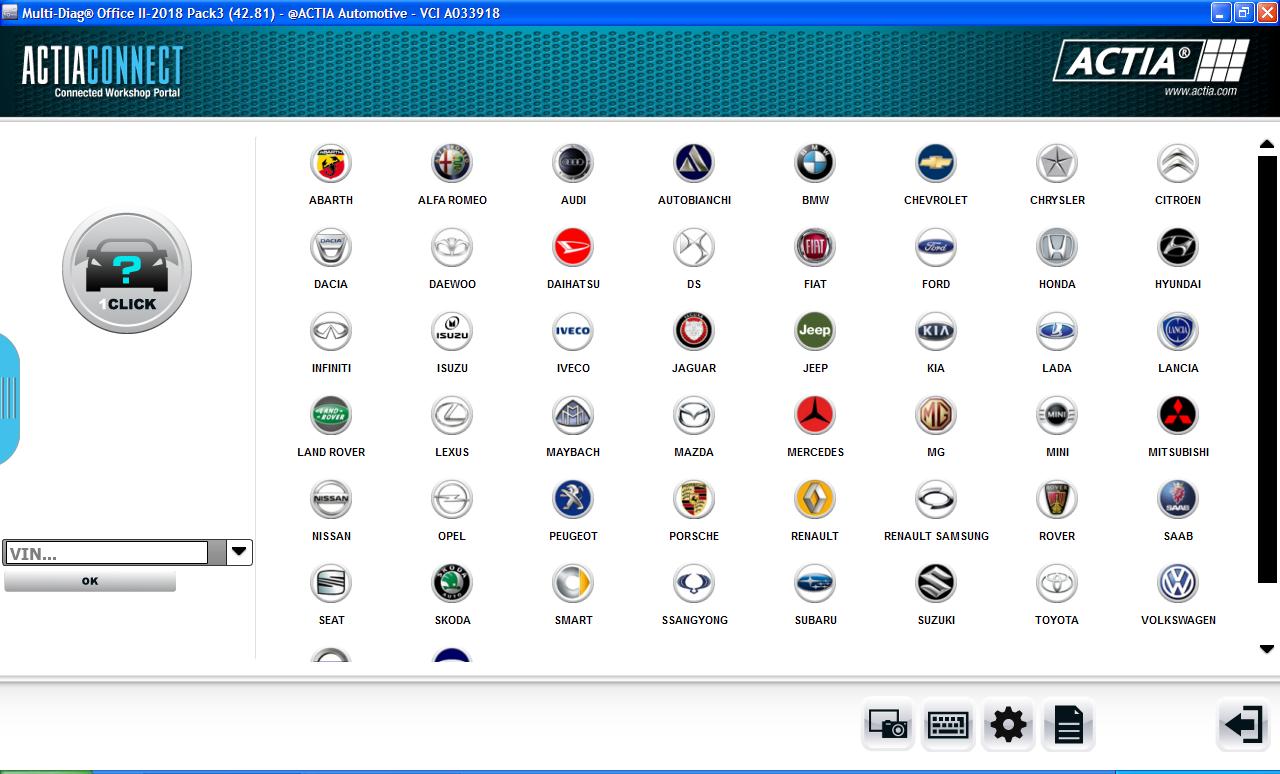Open the Chrysler brand icon
This screenshot has height=774, width=1280.
pos(1057,163)
